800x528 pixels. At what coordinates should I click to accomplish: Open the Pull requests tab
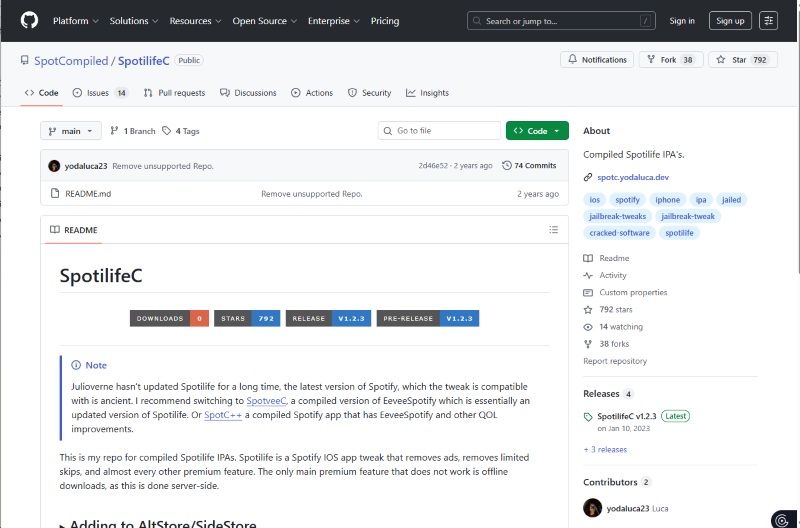tap(174, 93)
